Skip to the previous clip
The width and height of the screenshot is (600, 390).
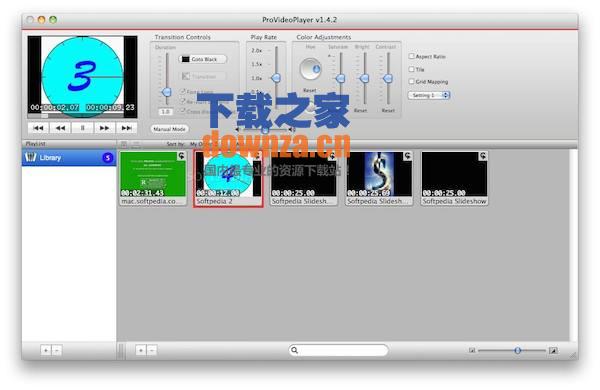pos(38,128)
